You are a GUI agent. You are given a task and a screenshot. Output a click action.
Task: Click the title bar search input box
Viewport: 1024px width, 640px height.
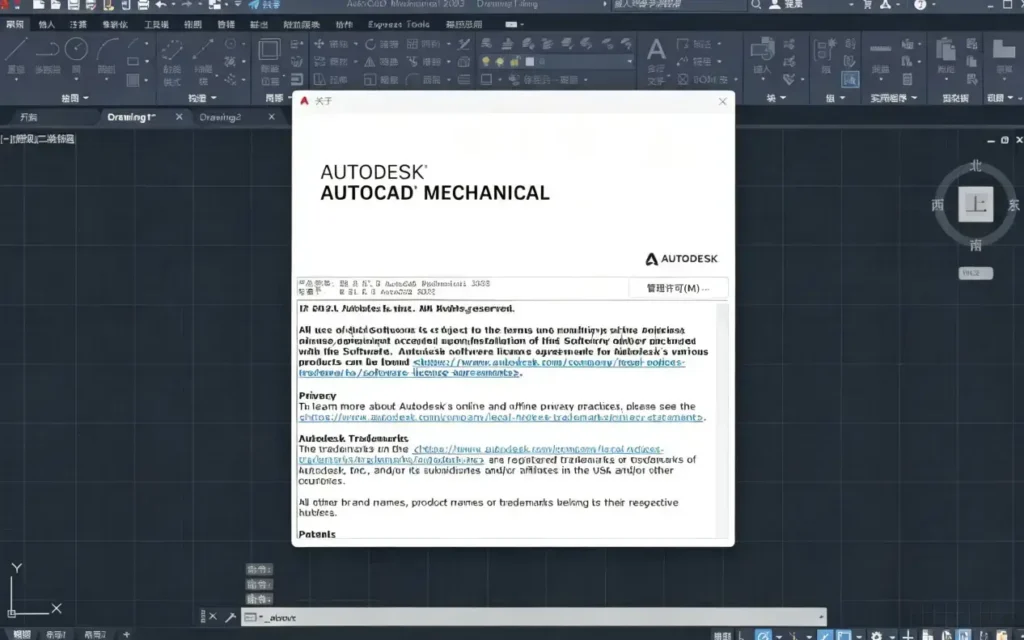(x=679, y=5)
